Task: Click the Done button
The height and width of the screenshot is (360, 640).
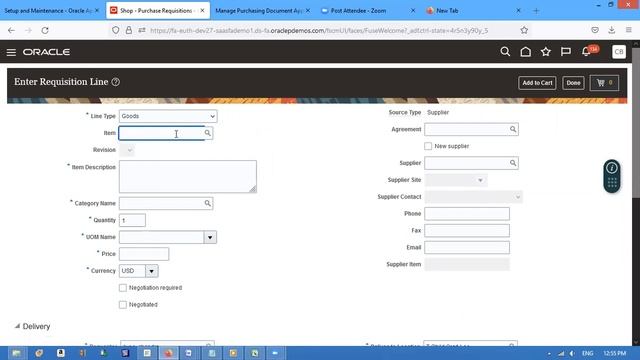Action: point(573,83)
